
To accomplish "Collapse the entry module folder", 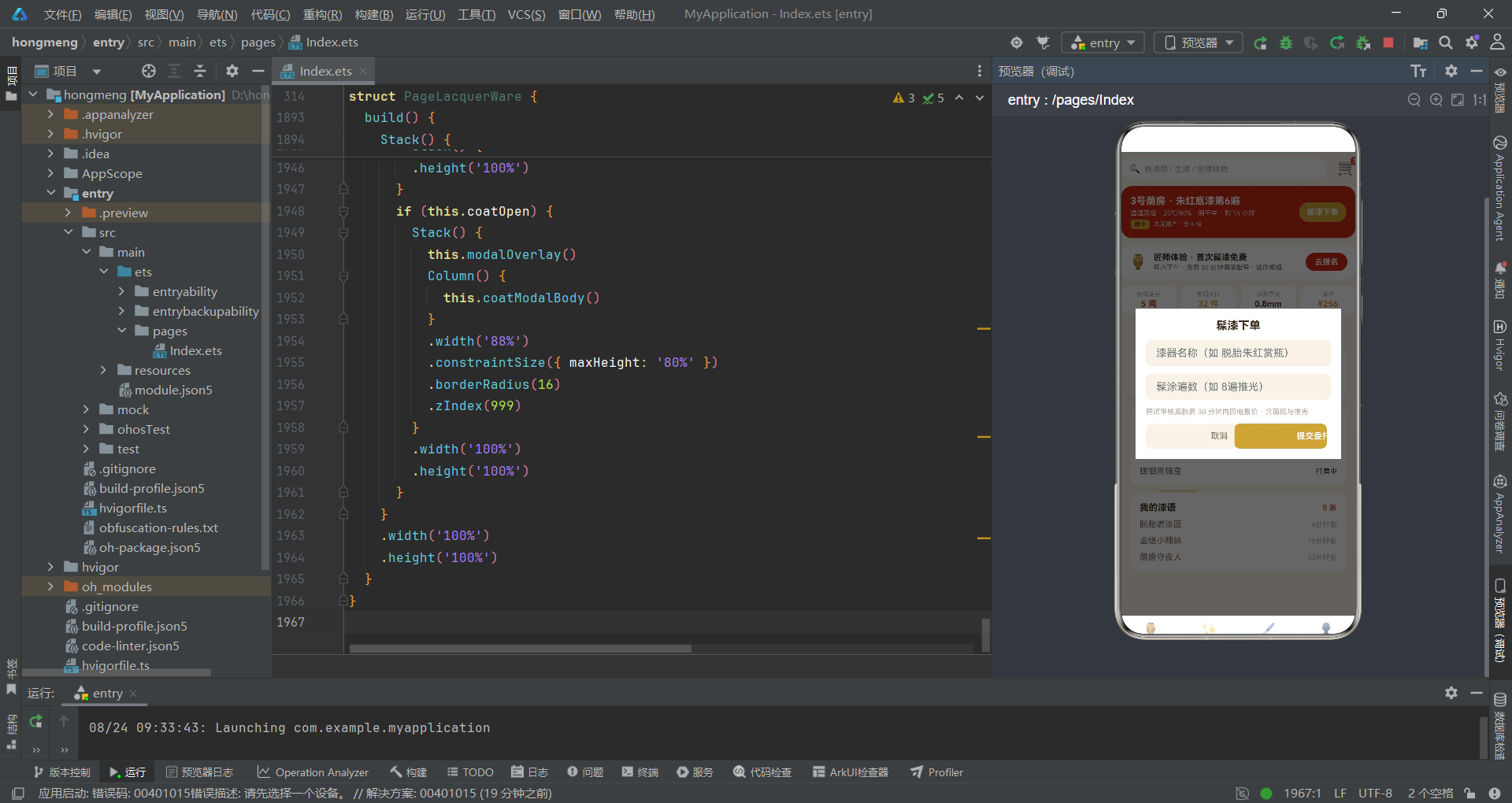I will click(50, 193).
